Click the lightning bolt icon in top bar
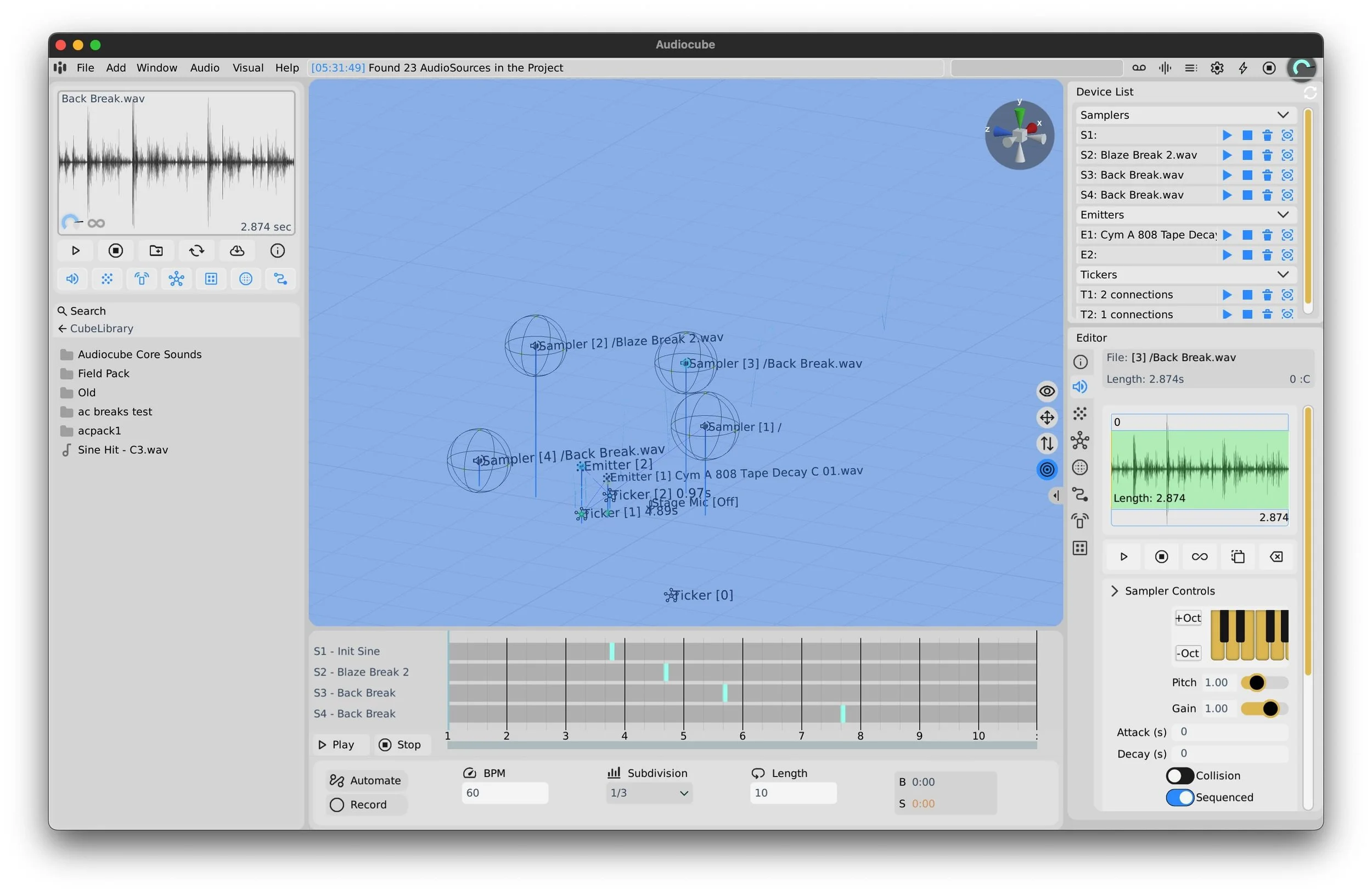The image size is (1372, 894). [1242, 68]
